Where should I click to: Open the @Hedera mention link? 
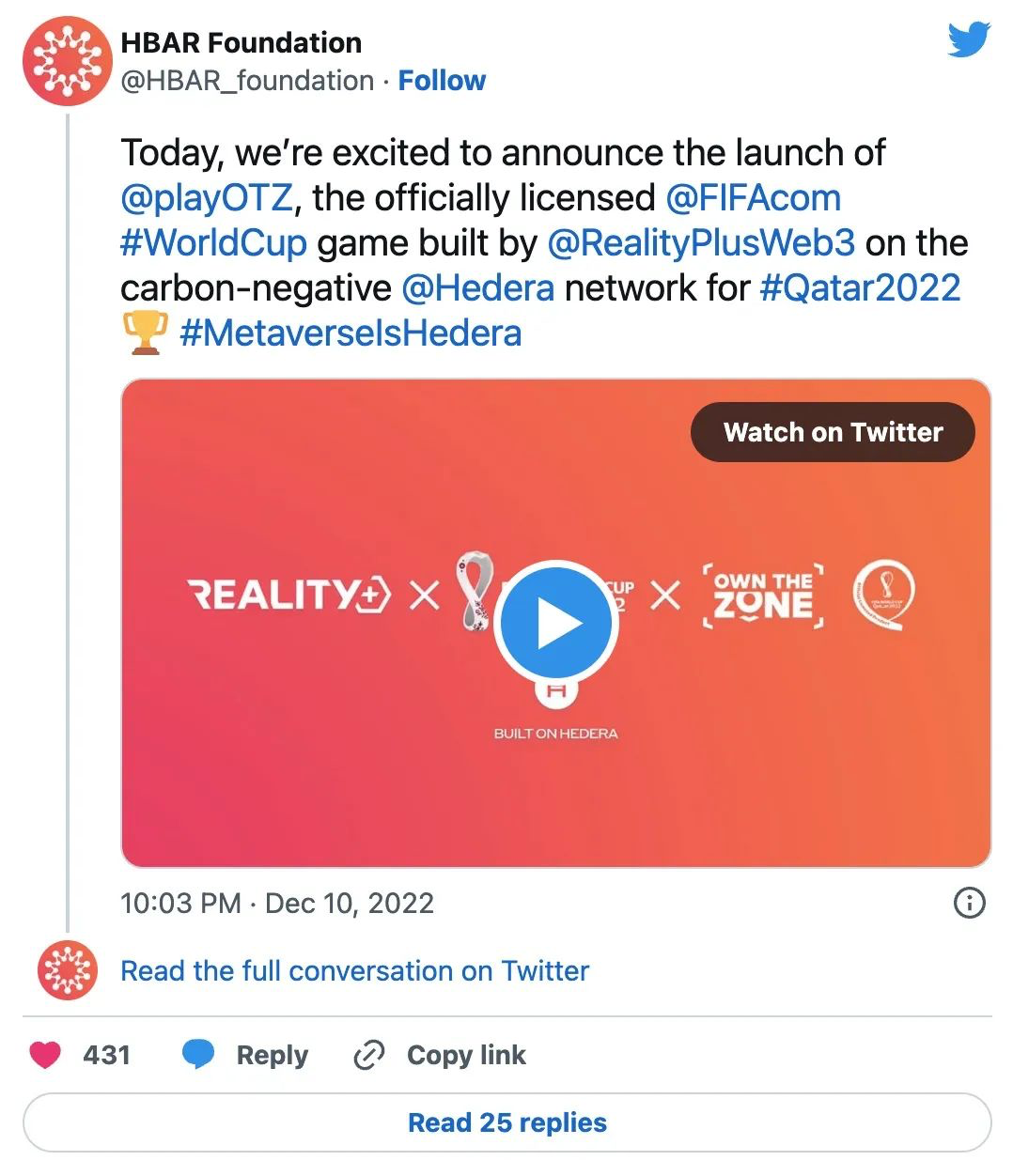tap(477, 287)
